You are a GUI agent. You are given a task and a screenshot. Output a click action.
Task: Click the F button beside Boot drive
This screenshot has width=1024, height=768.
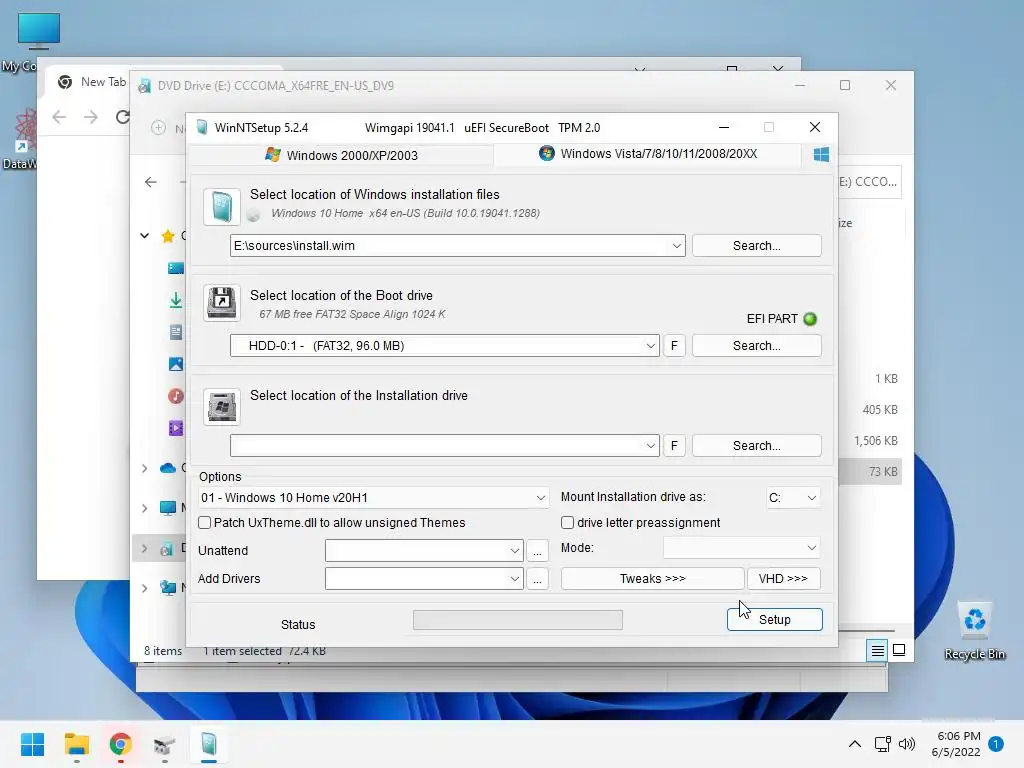(x=674, y=346)
